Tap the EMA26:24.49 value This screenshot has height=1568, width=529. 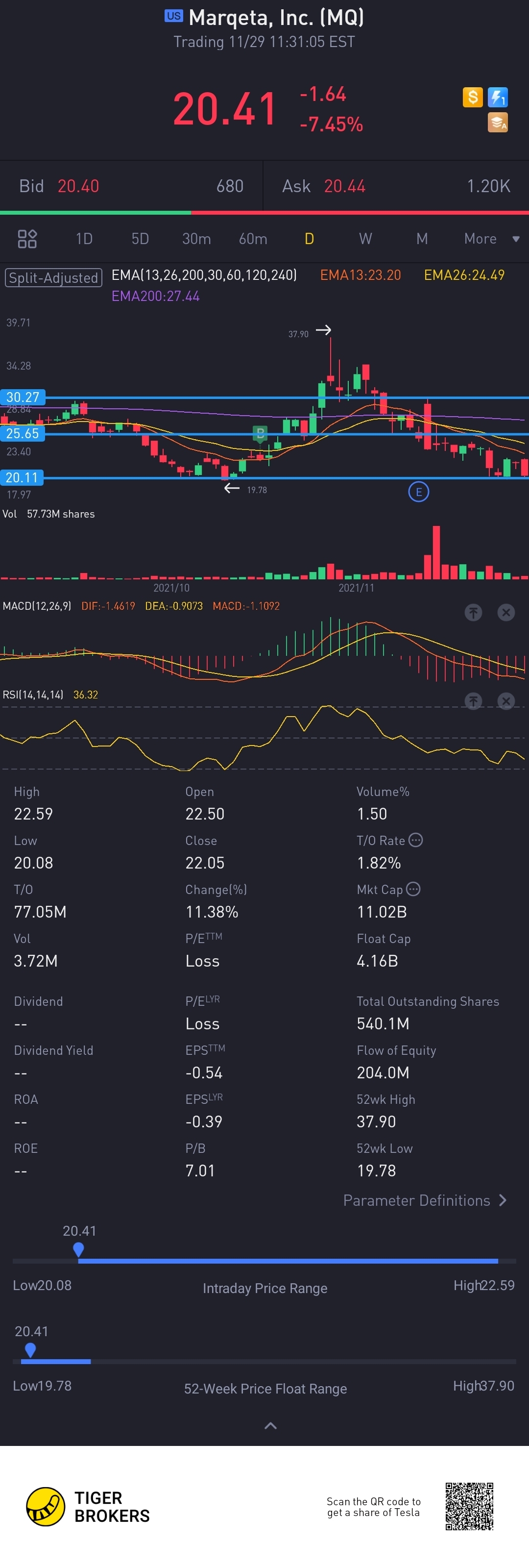tap(464, 275)
